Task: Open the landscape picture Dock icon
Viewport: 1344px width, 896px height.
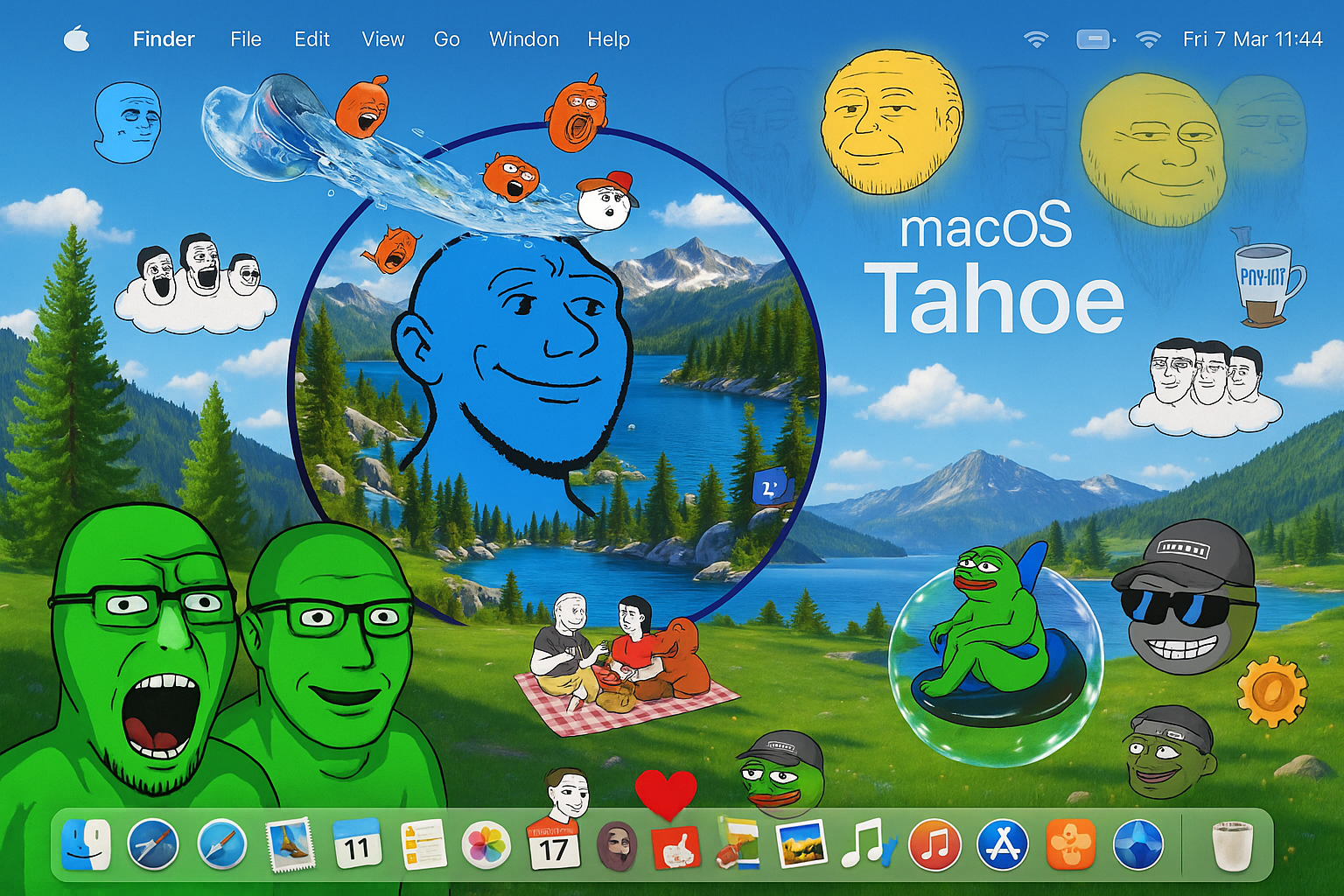Action: point(801,843)
